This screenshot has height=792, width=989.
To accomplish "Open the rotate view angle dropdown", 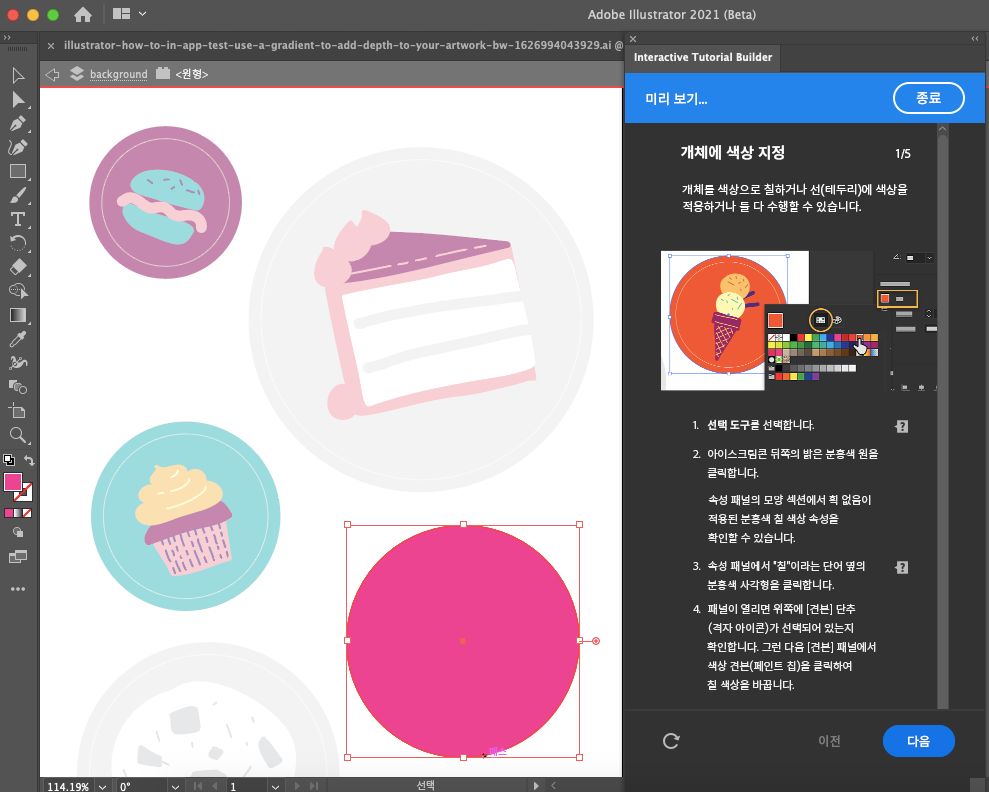I will (x=175, y=786).
